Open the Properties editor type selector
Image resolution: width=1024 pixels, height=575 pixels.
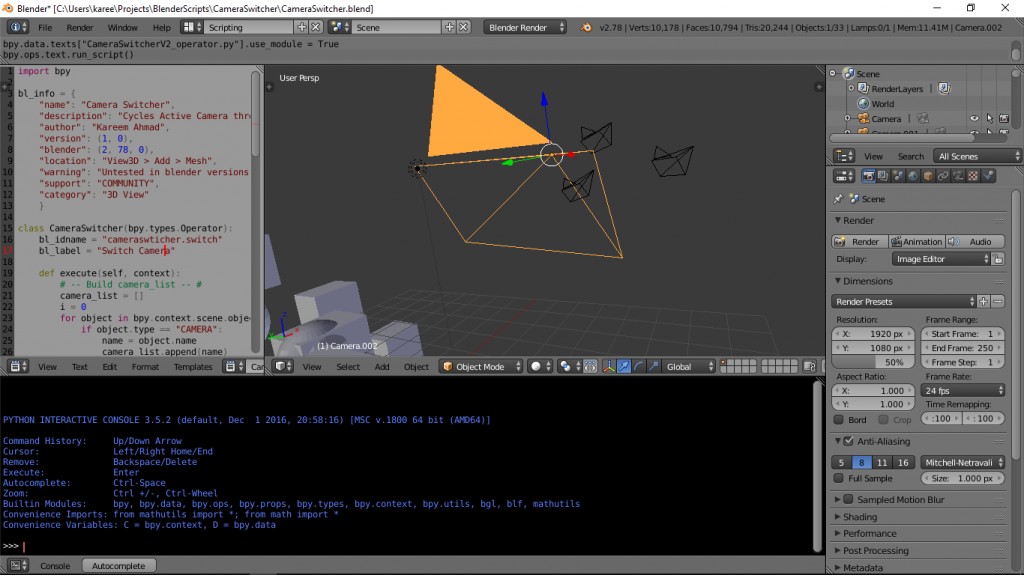(844, 176)
